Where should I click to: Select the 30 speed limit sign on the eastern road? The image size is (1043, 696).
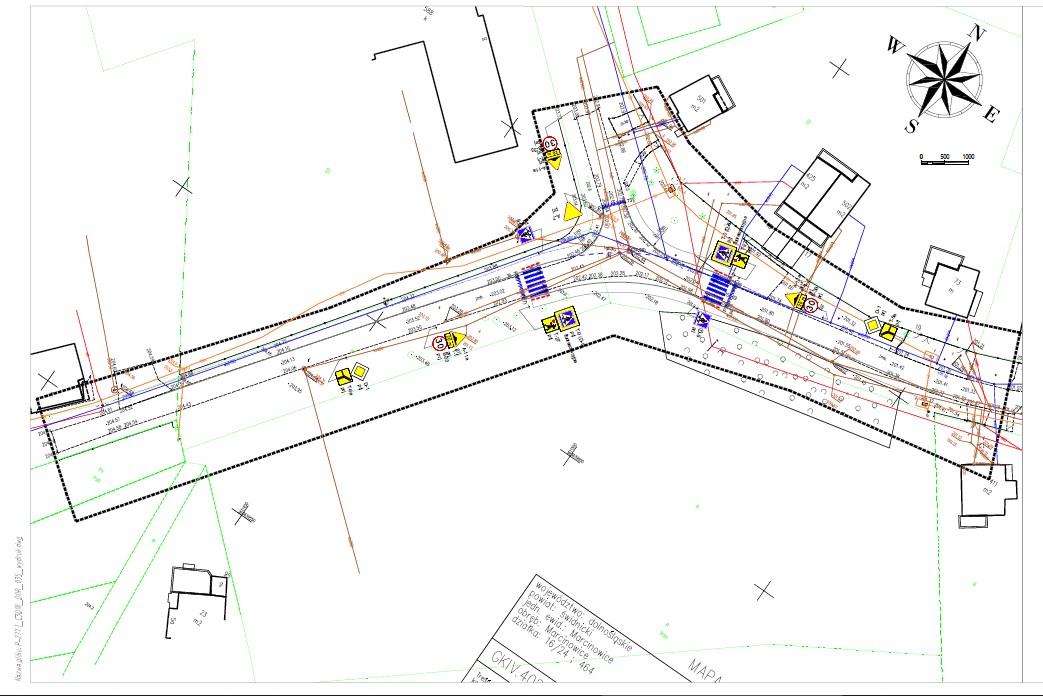click(x=810, y=305)
